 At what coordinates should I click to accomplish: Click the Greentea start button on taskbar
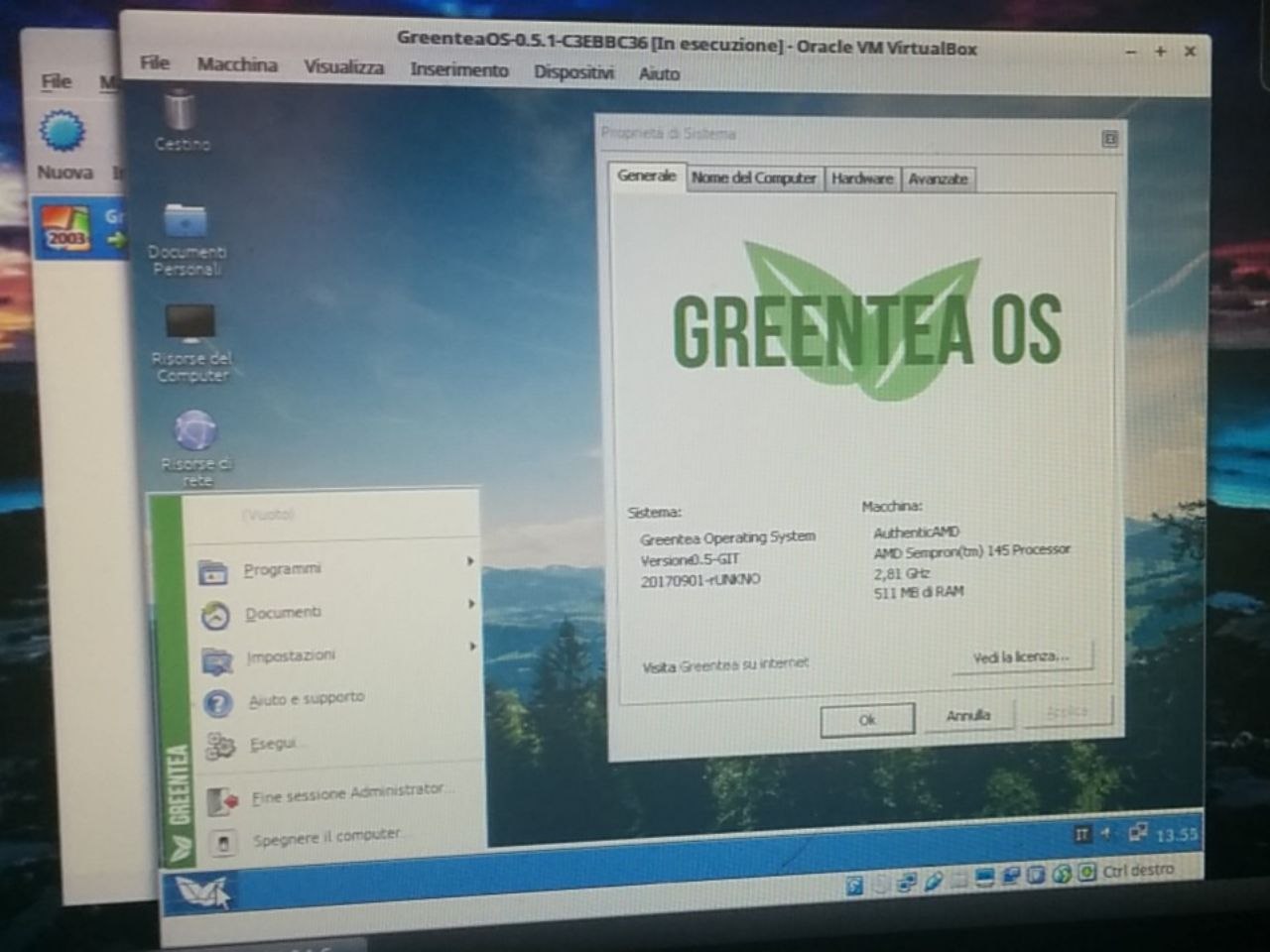click(201, 892)
